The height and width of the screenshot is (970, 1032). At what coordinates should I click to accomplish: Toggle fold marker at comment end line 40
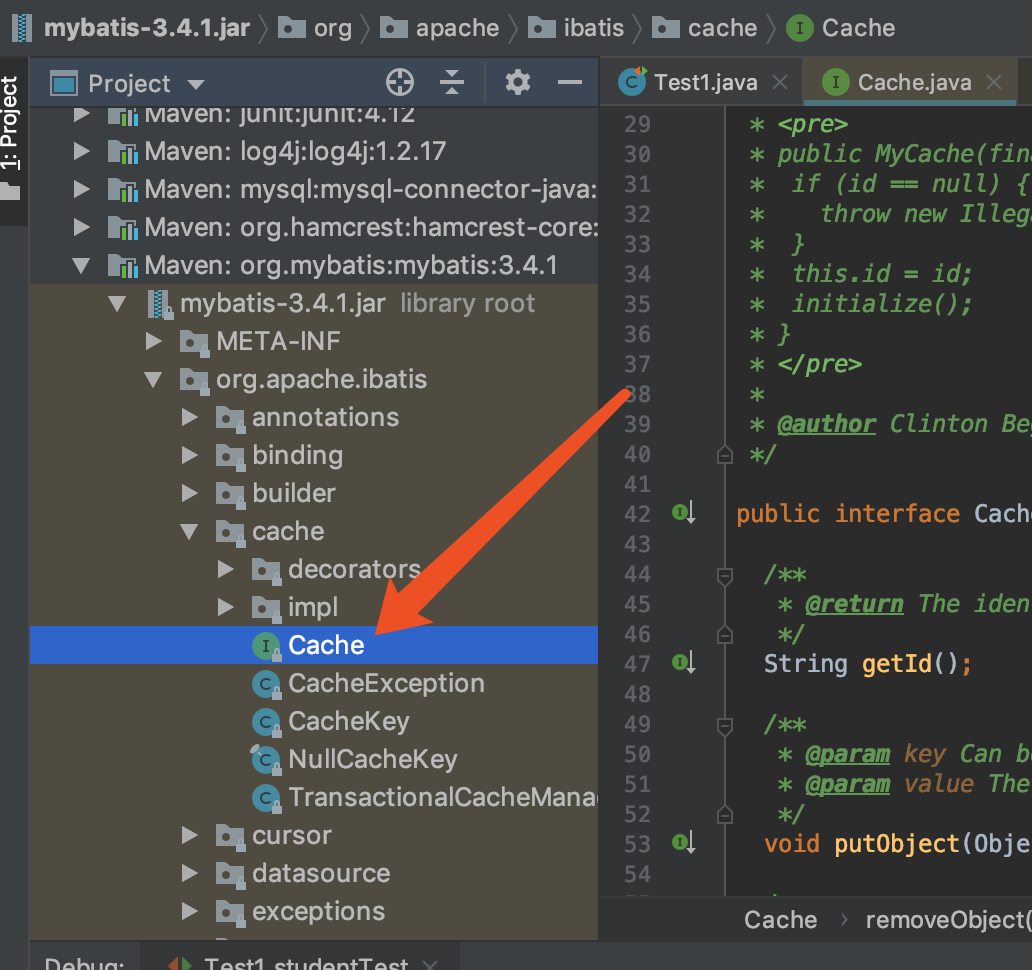(x=725, y=455)
